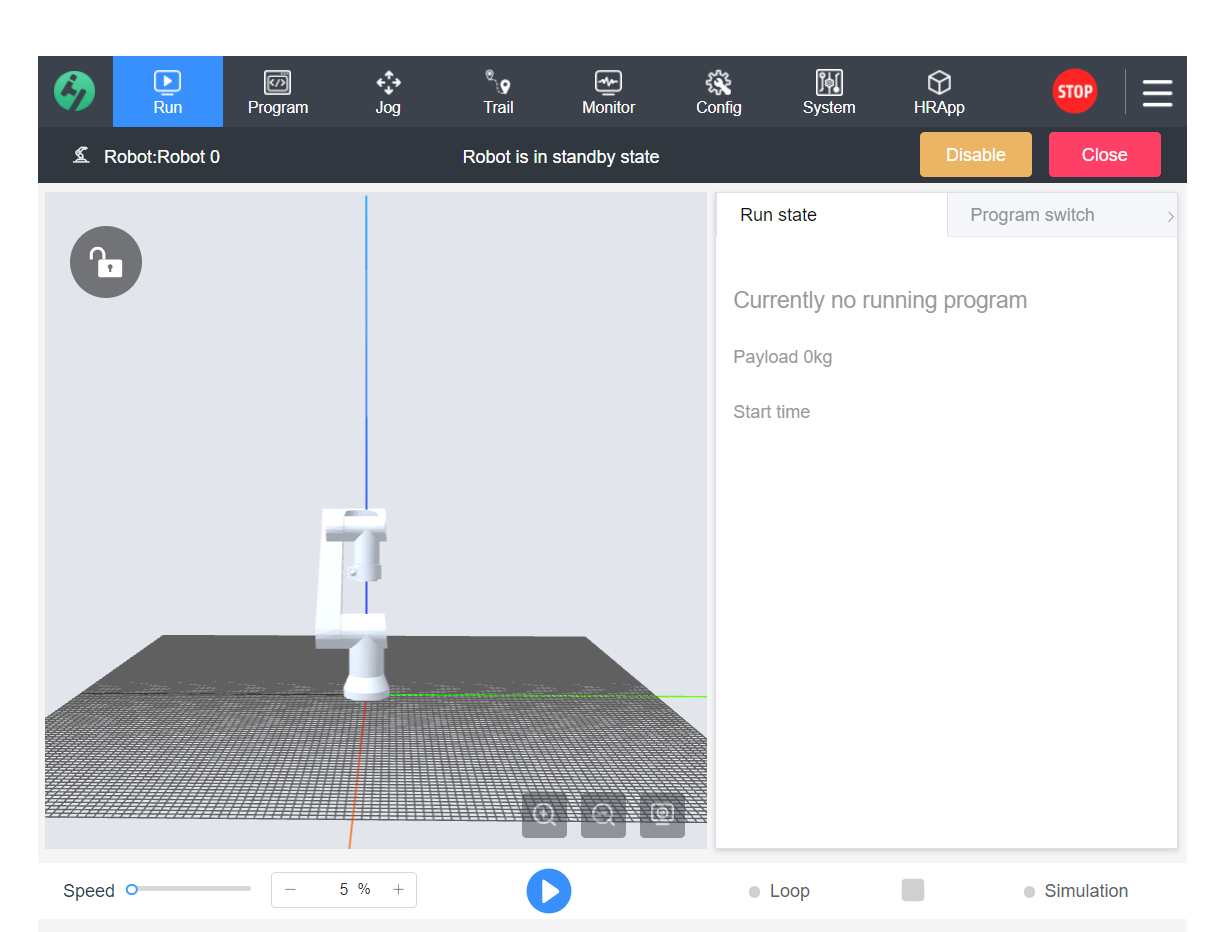Viewport: 1208px width, 932px height.
Task: Toggle the view lock padlock button
Action: tap(106, 262)
